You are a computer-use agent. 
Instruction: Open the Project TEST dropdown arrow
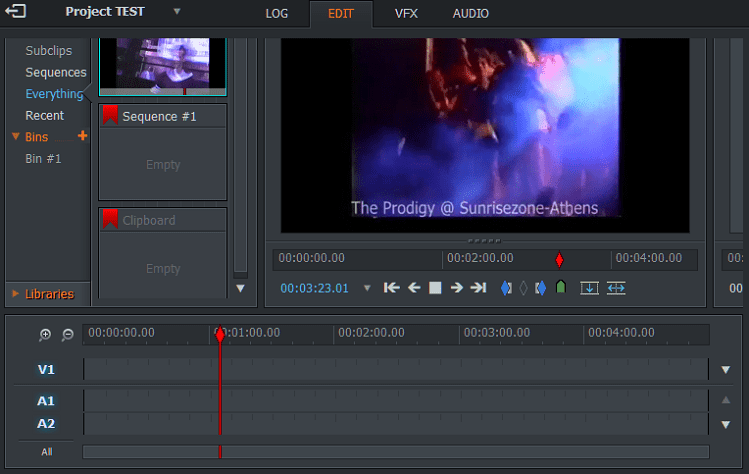[x=177, y=11]
